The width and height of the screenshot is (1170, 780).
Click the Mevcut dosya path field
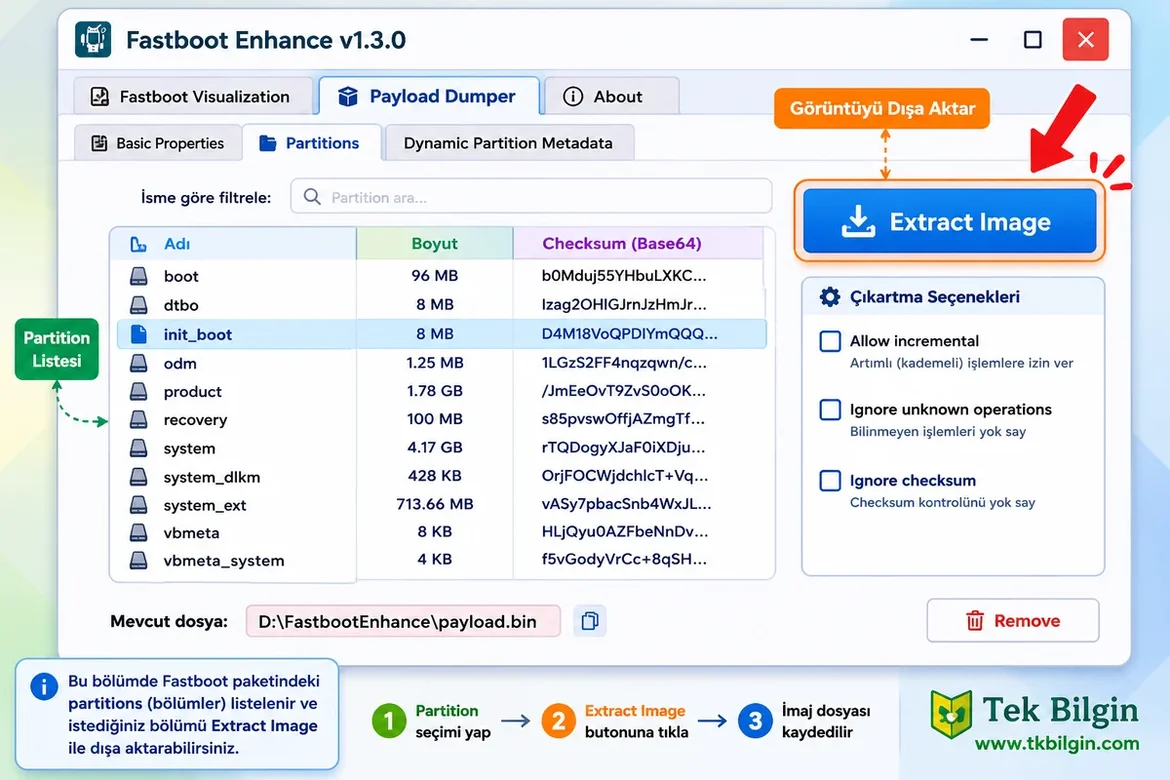(x=403, y=621)
